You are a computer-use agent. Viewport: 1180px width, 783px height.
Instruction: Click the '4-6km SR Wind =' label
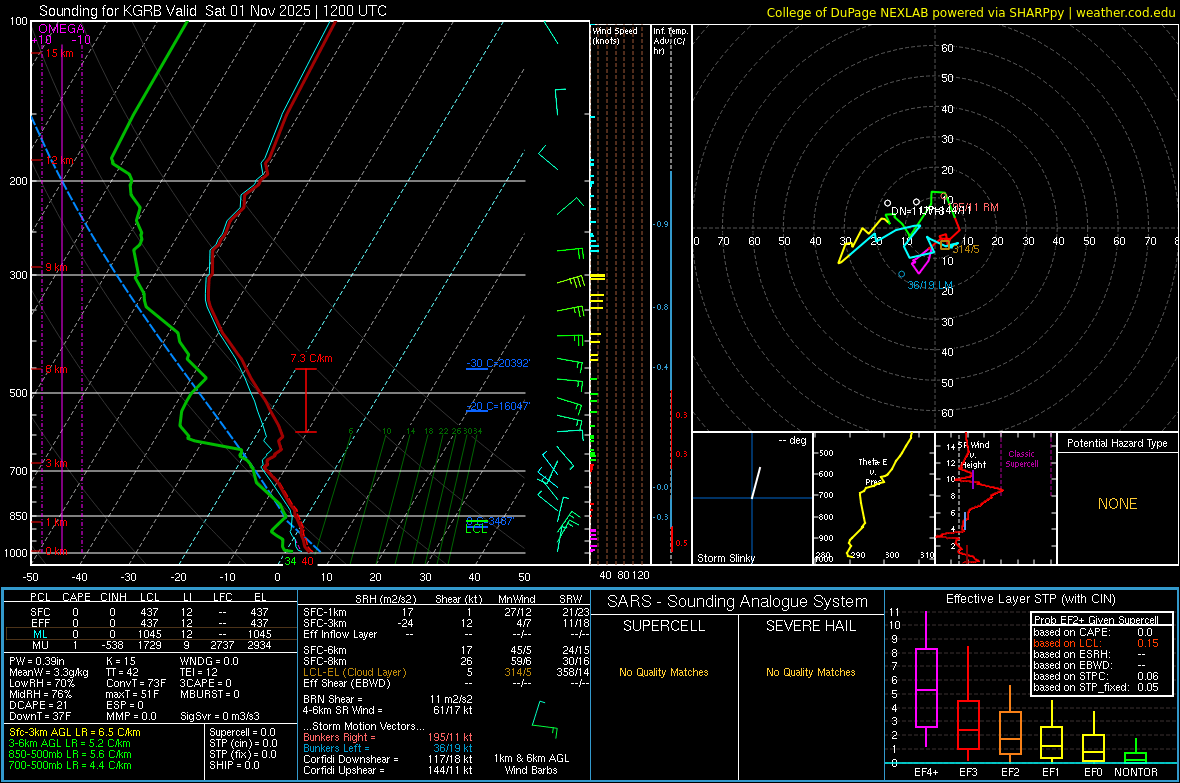342,710
